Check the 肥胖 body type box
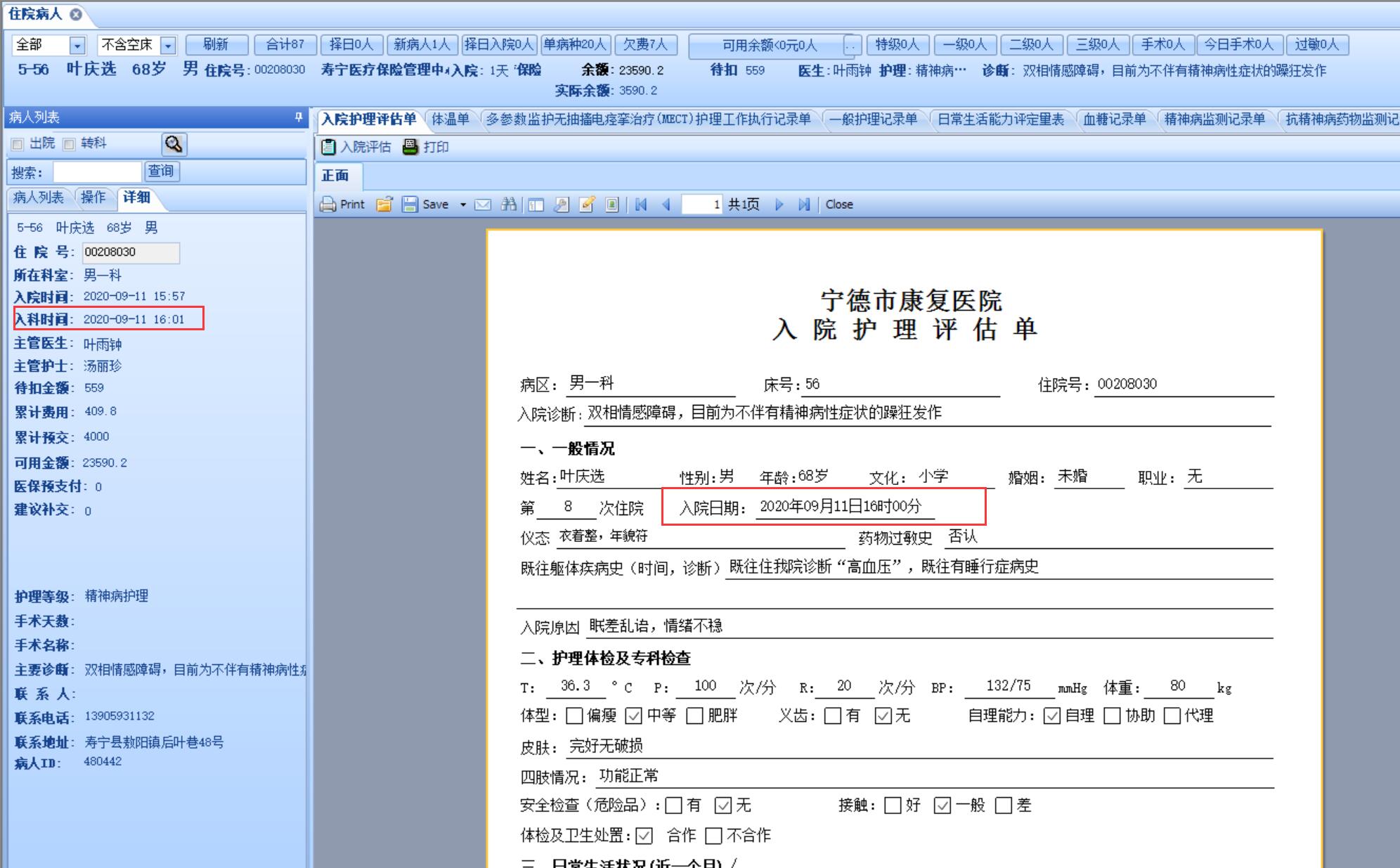This screenshot has width=1400, height=868. [x=694, y=715]
